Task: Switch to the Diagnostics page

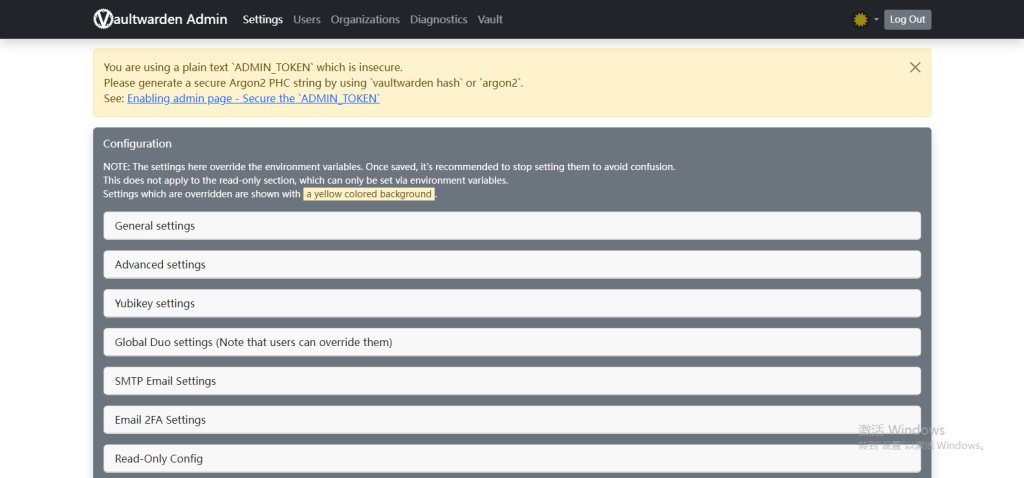Action: coord(438,19)
